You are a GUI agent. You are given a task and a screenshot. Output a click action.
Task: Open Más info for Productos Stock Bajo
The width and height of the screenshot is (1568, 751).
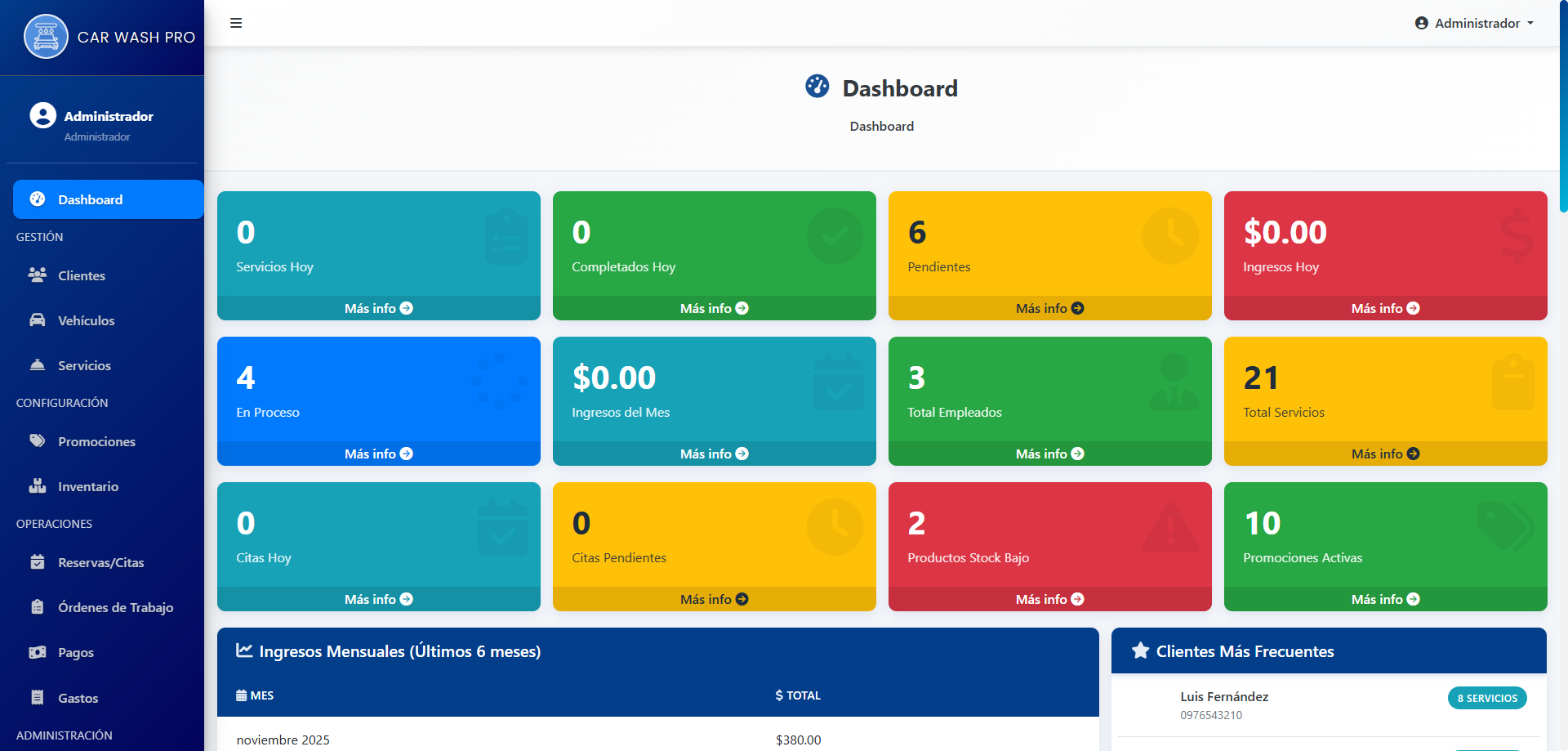point(1049,599)
